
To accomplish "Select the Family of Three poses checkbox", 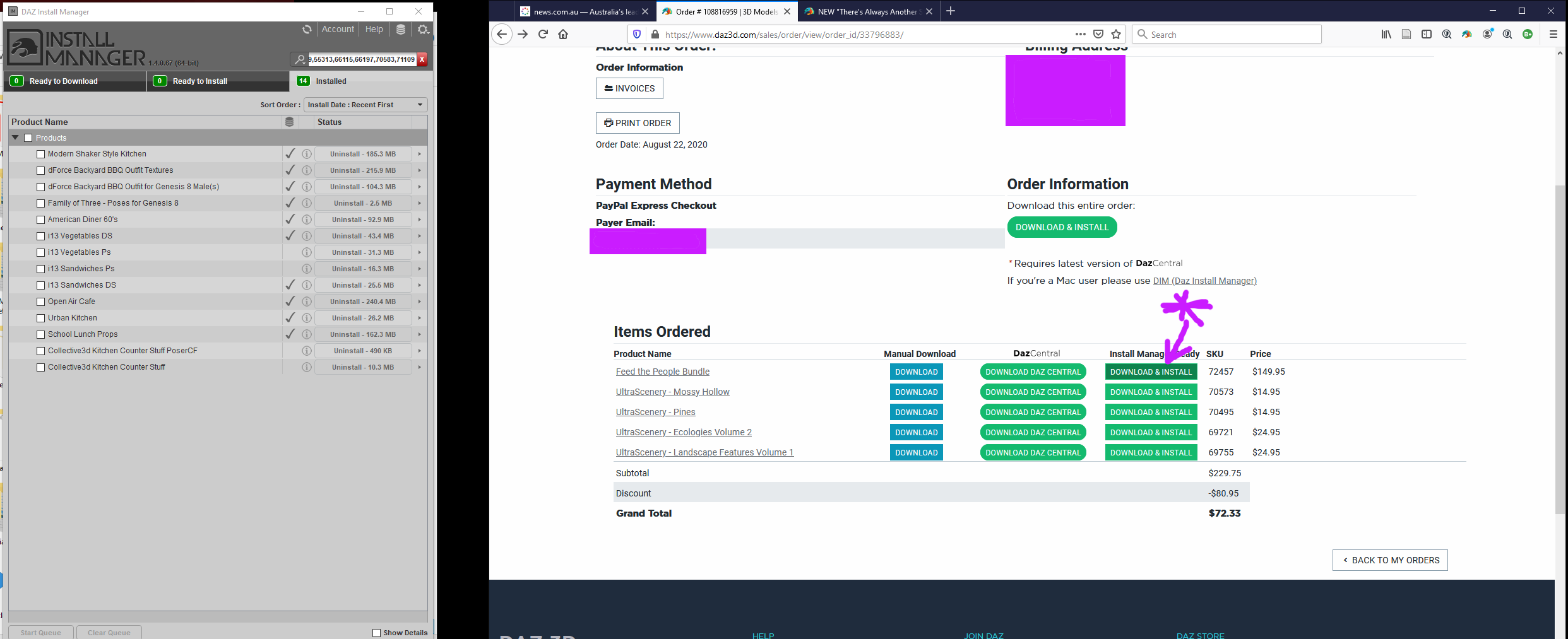I will (41, 204).
